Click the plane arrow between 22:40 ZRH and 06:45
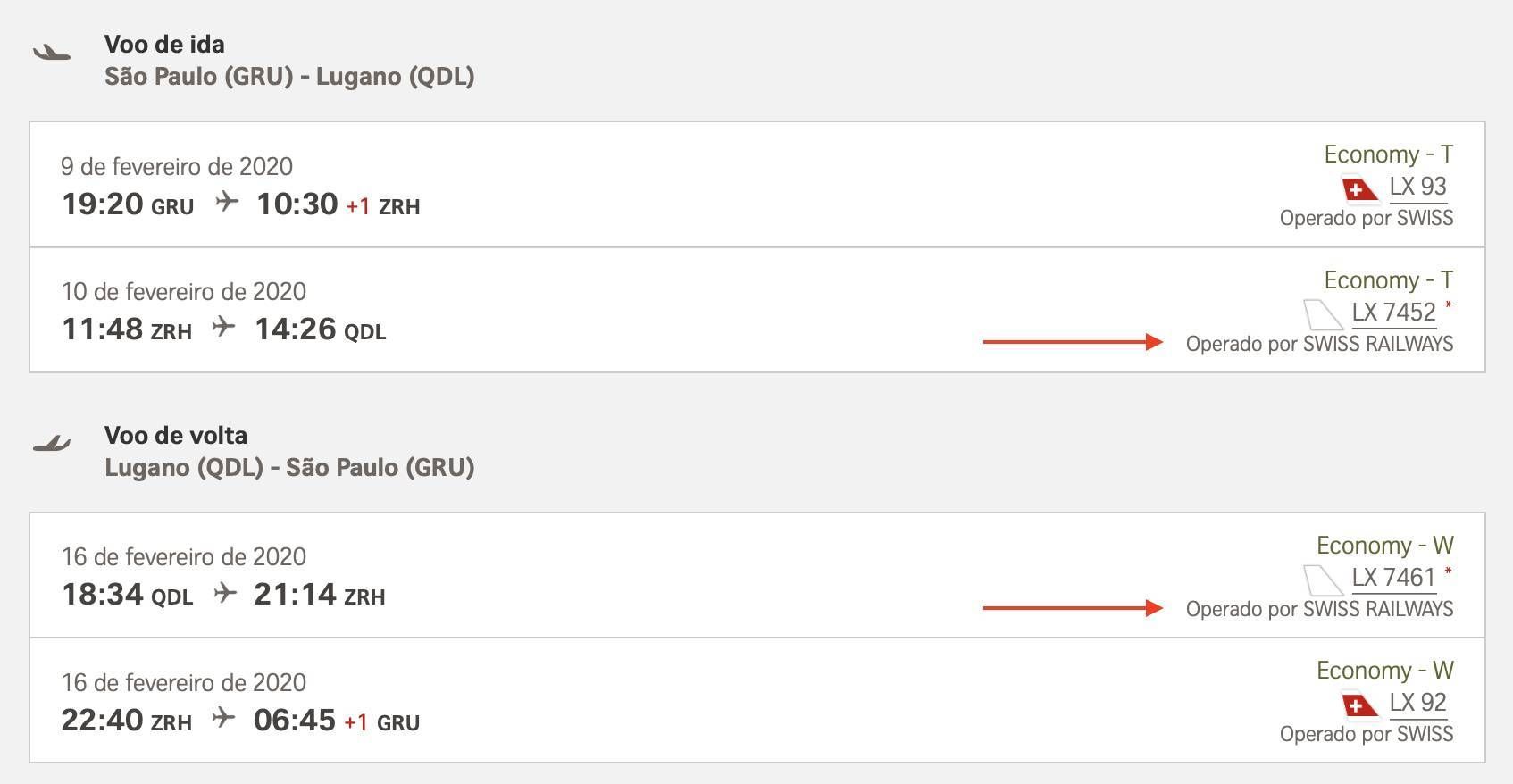 pyautogui.click(x=224, y=718)
